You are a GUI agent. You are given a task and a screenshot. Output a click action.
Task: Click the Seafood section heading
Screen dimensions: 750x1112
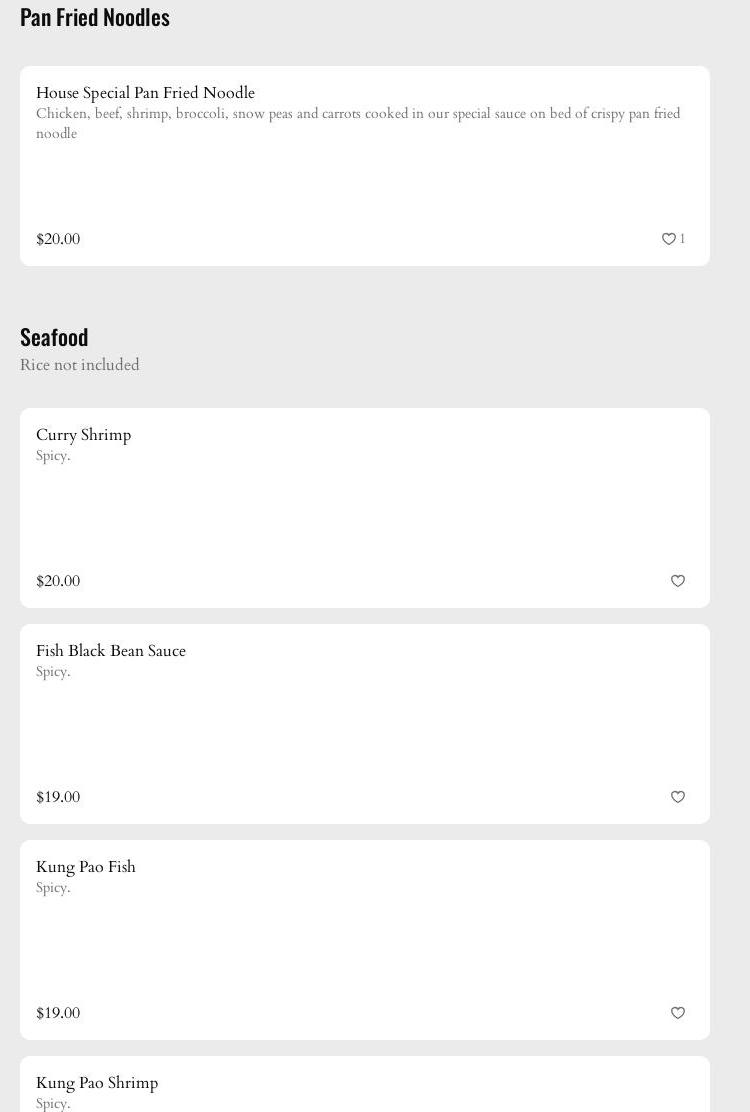pos(54,337)
